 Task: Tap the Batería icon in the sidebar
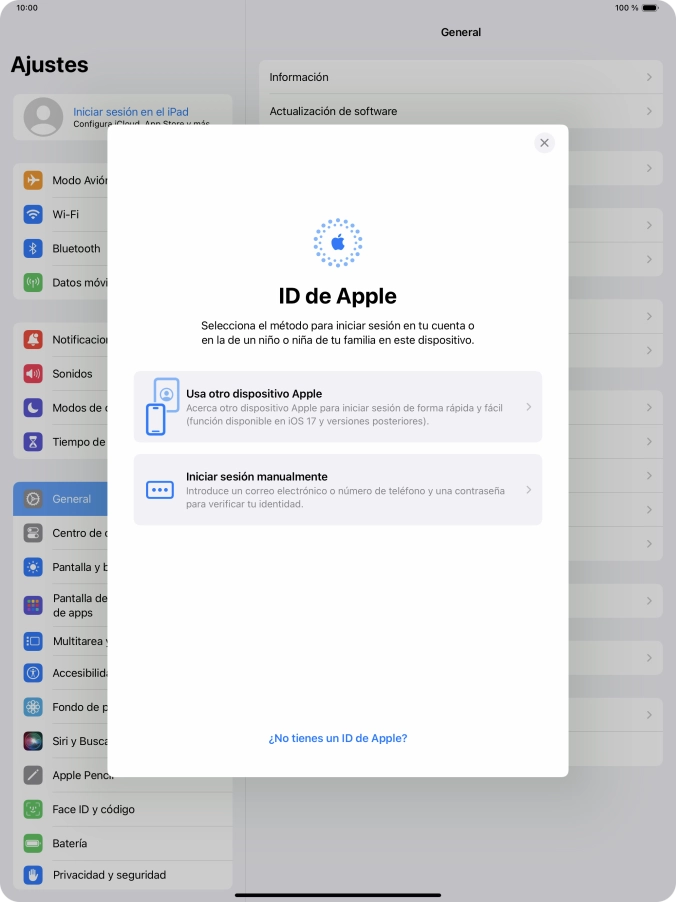pos(33,843)
